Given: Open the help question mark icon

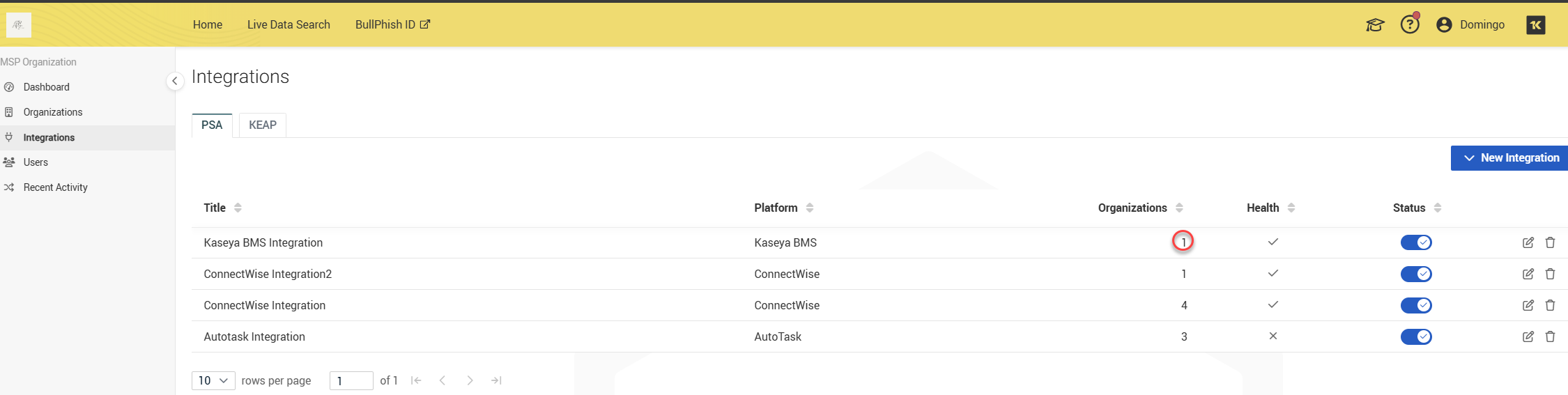Looking at the screenshot, I should click(1410, 25).
